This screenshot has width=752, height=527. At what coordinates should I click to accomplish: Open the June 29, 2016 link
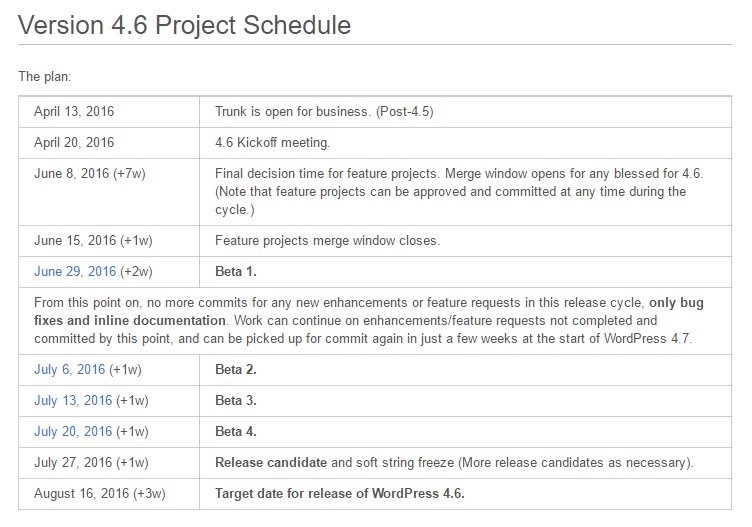click(75, 271)
